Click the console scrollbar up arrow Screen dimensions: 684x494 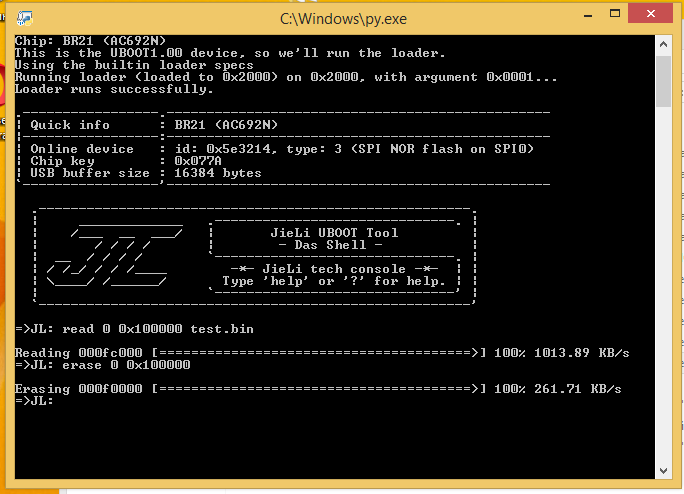pos(663,44)
